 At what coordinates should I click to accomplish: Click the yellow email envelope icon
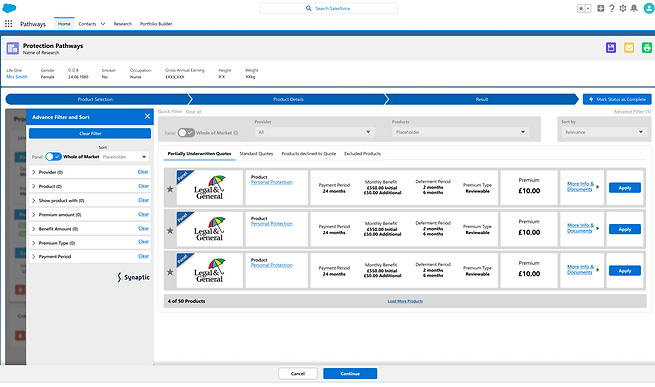tap(629, 48)
